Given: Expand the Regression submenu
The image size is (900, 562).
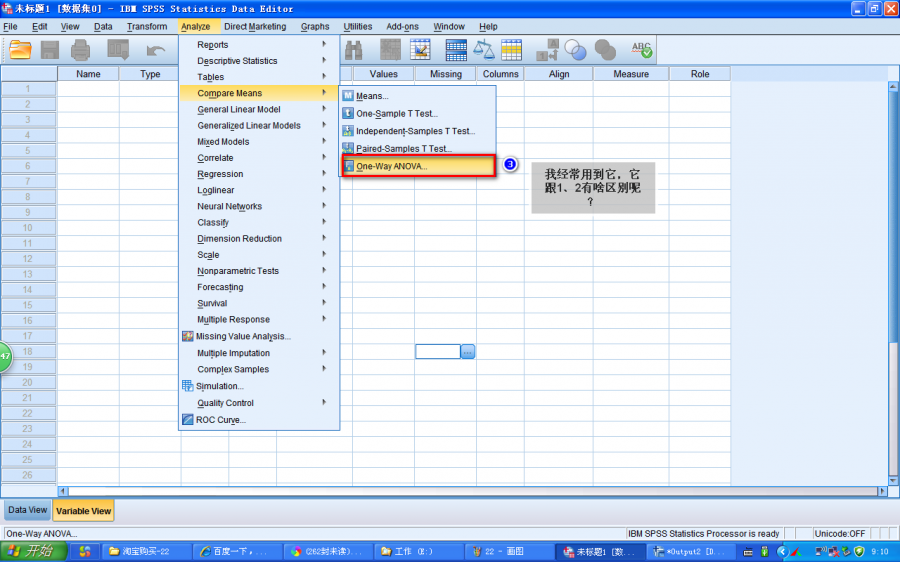Looking at the screenshot, I should 259,173.
